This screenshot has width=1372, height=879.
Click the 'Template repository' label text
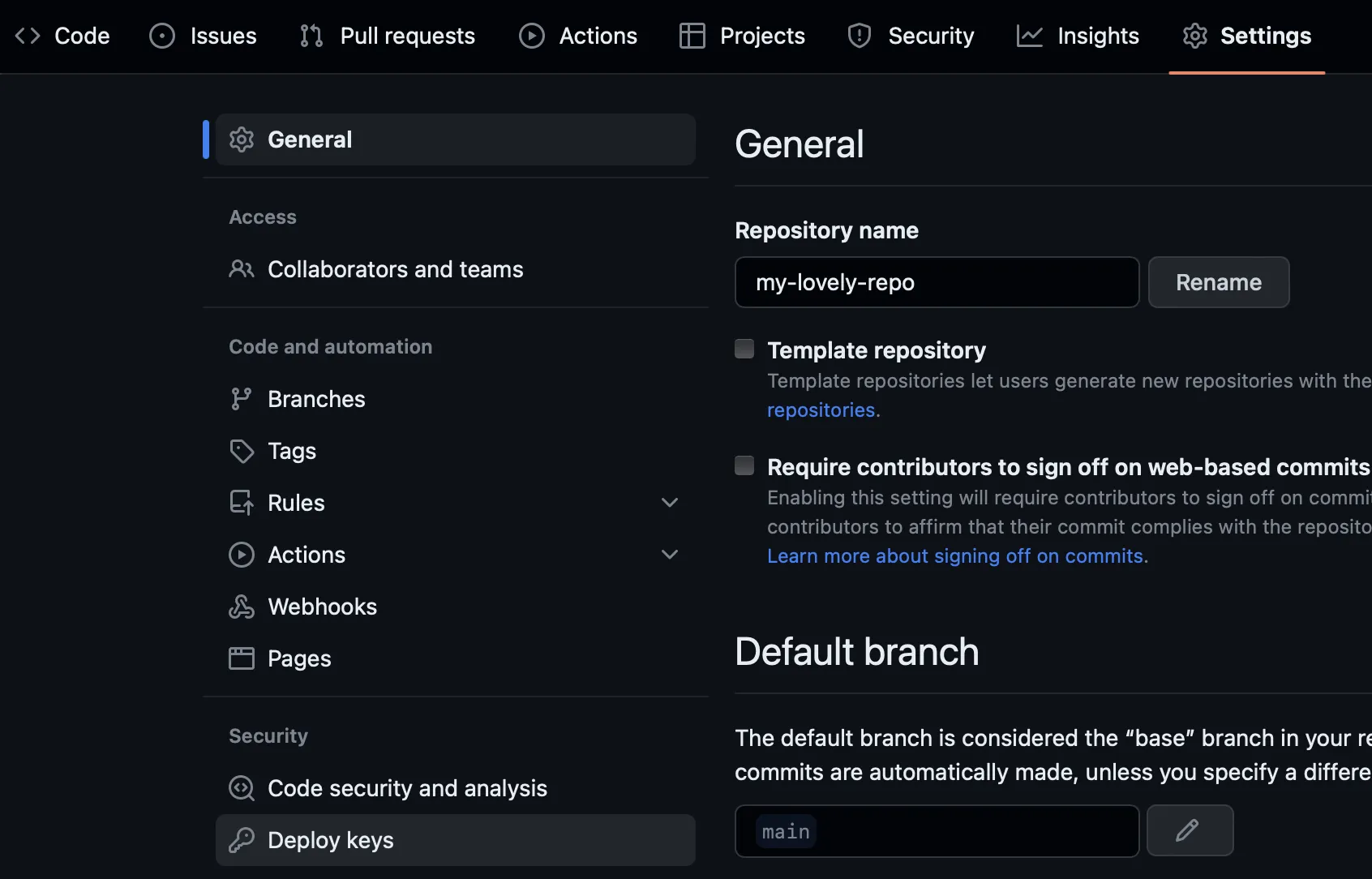877,350
